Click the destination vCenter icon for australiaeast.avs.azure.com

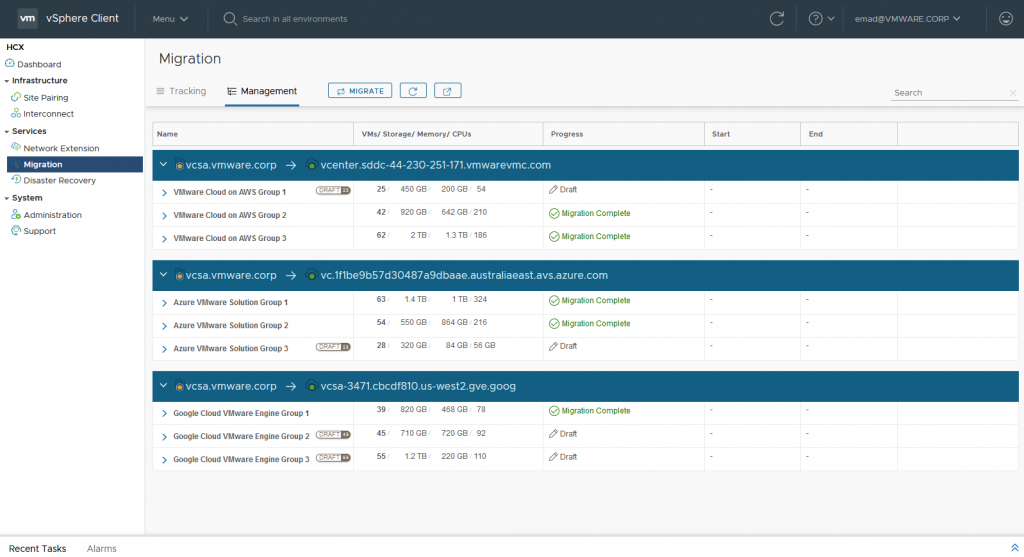[x=312, y=276]
